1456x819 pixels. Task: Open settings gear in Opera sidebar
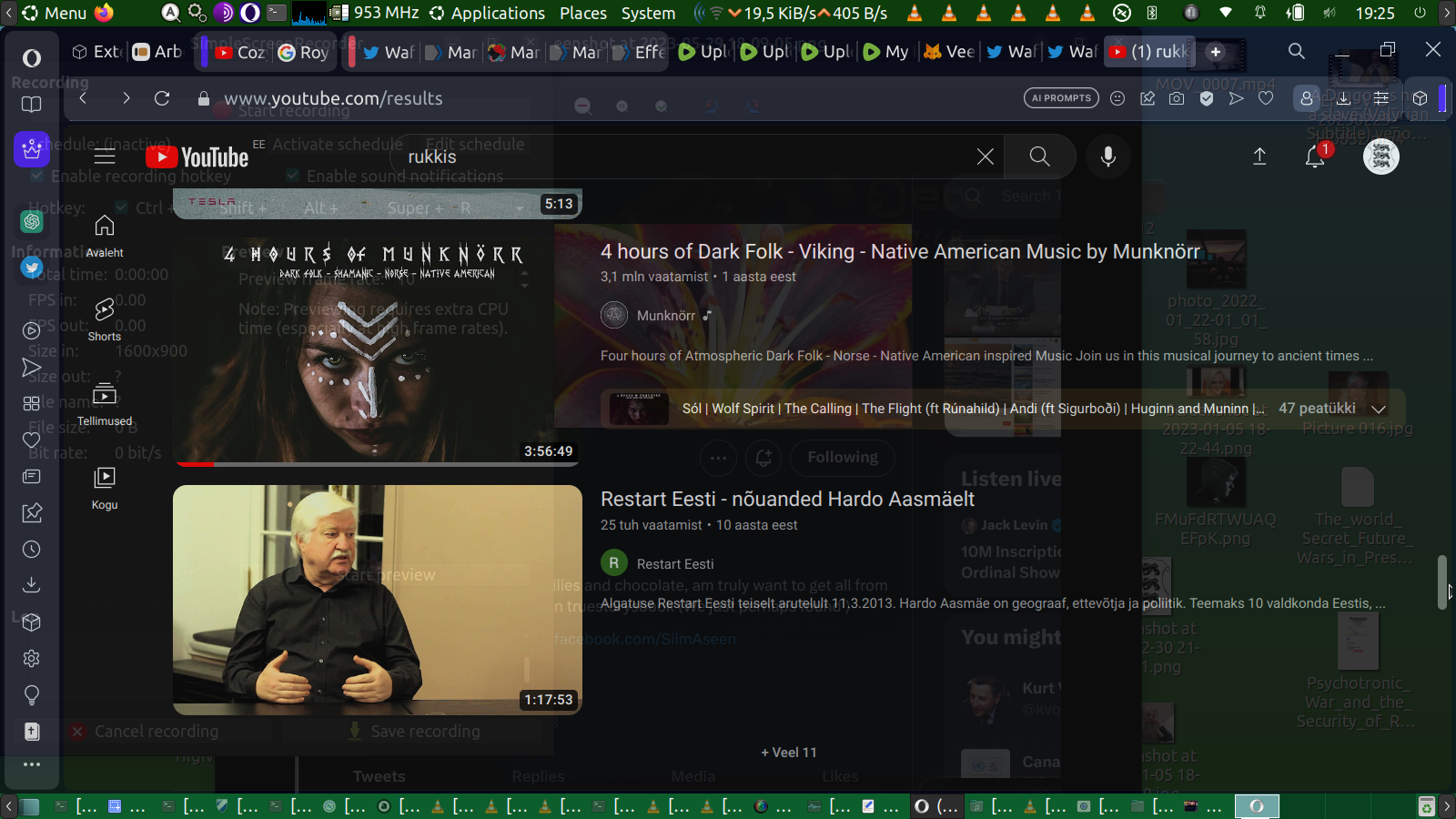point(32,658)
